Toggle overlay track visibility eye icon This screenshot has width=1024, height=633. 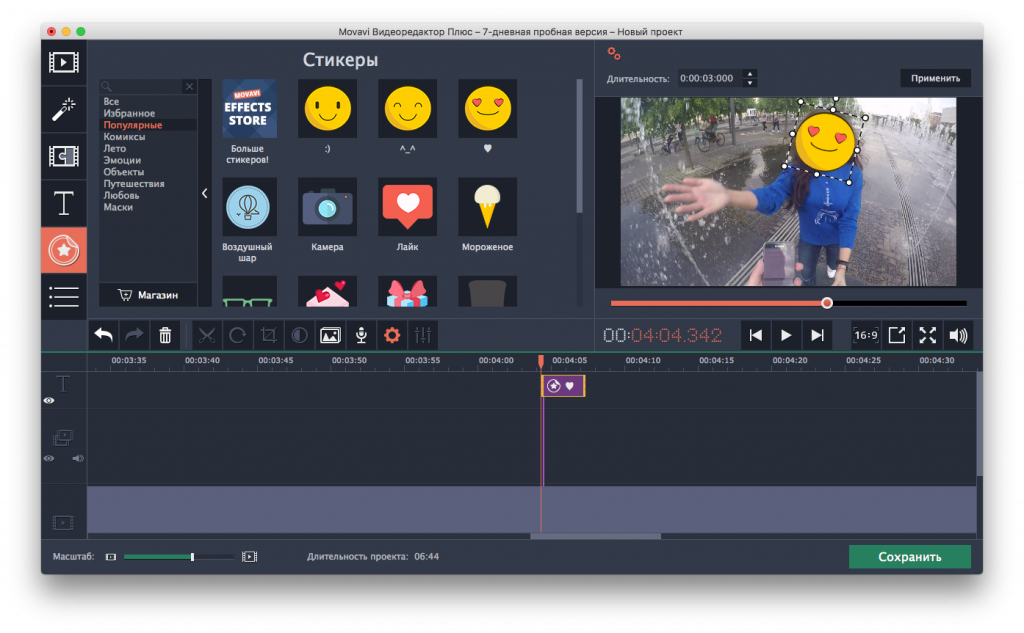click(49, 458)
